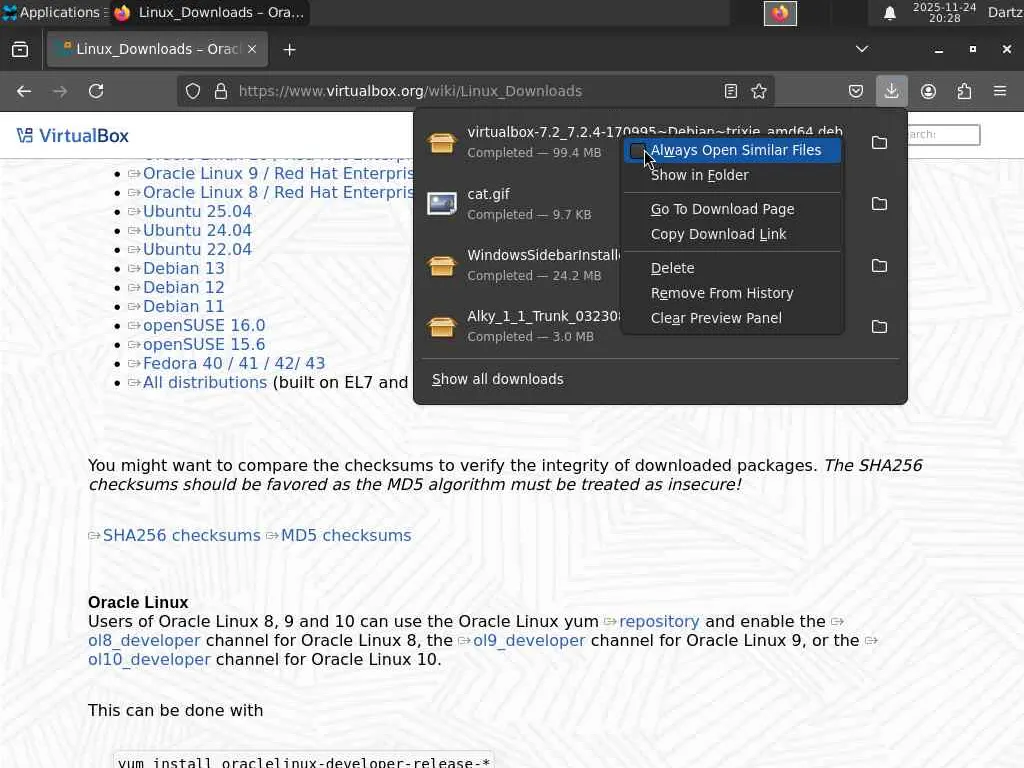Open the Fedora 40 / 41 / 42/ 43 link
The width and height of the screenshot is (1024, 768).
(x=234, y=363)
